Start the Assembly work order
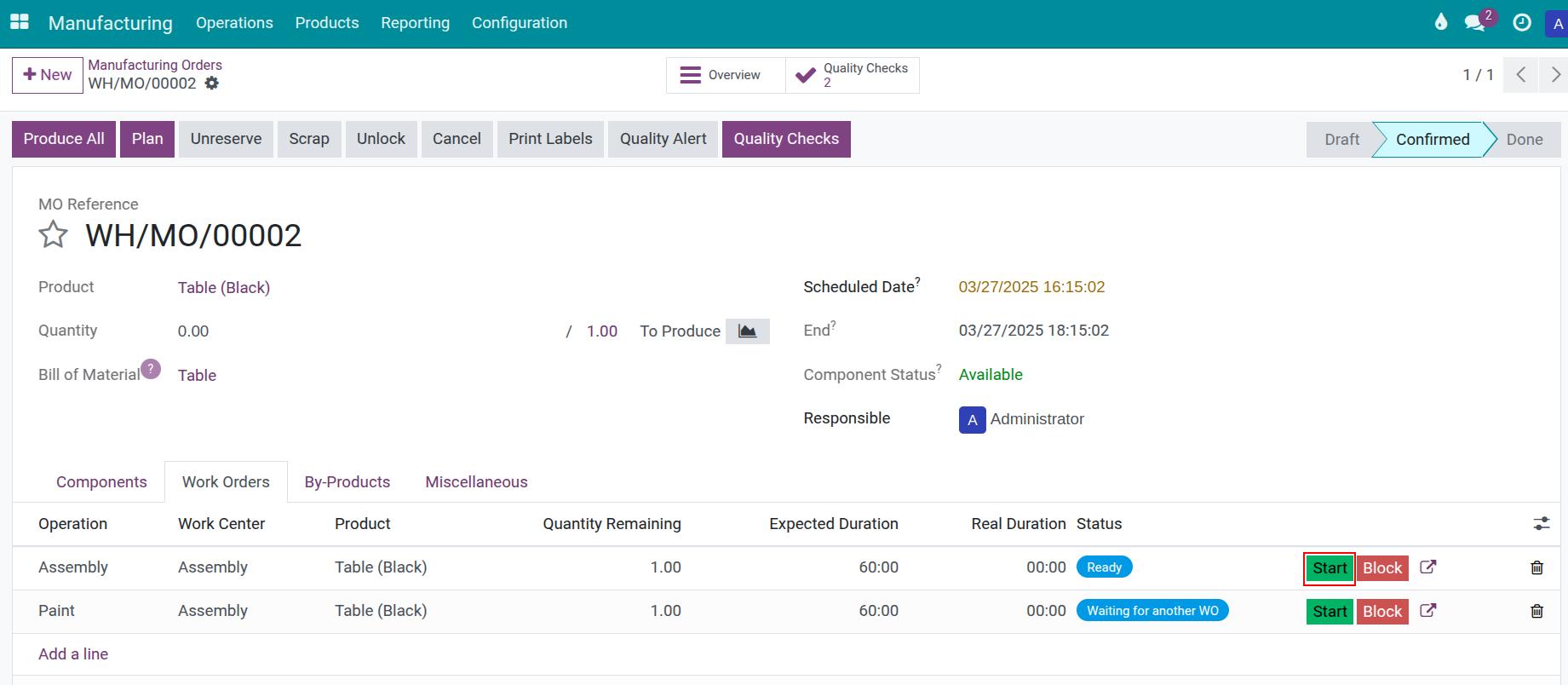The width and height of the screenshot is (1568, 685). pos(1330,568)
